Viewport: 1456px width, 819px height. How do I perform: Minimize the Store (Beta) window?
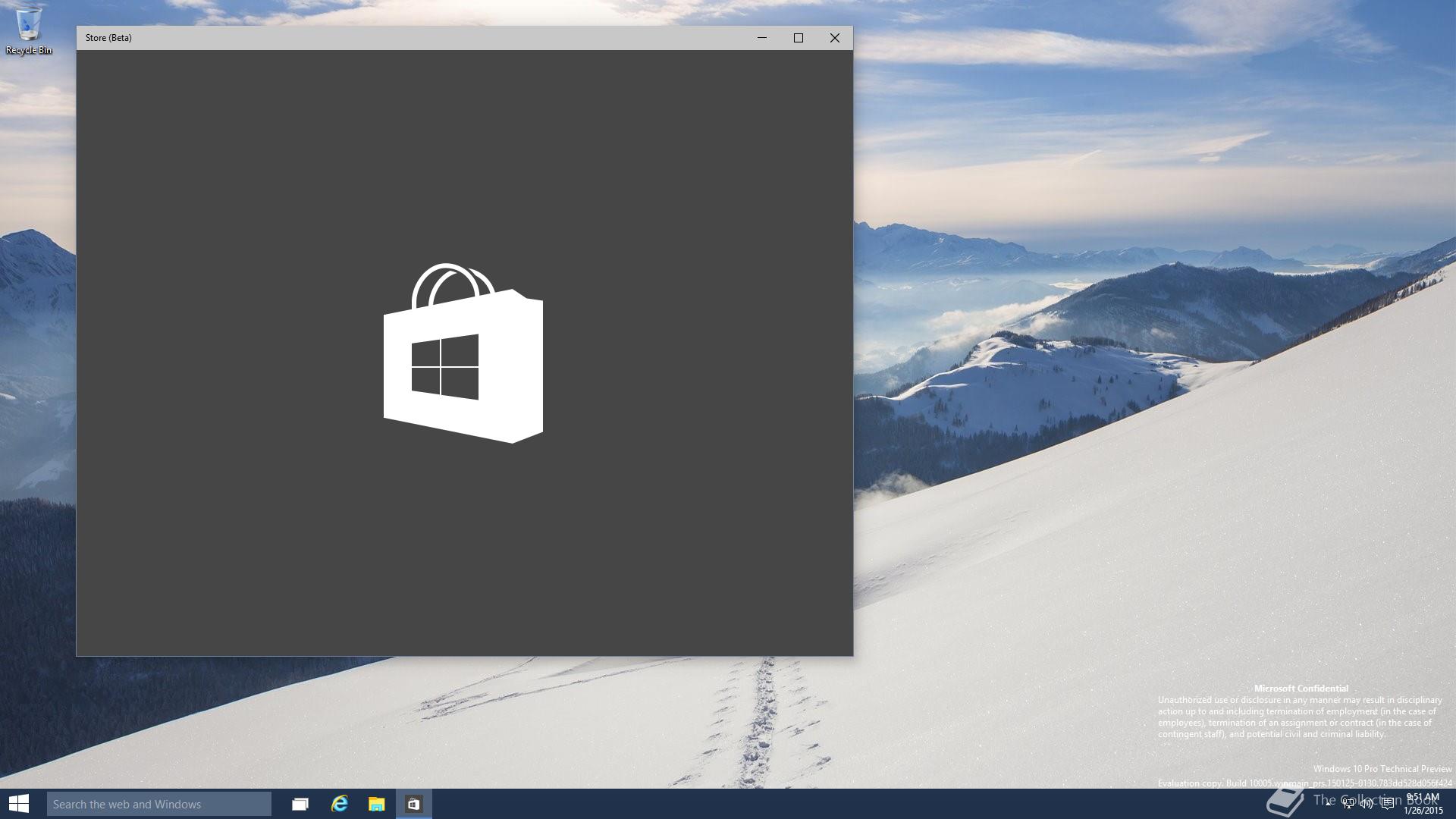pyautogui.click(x=762, y=38)
